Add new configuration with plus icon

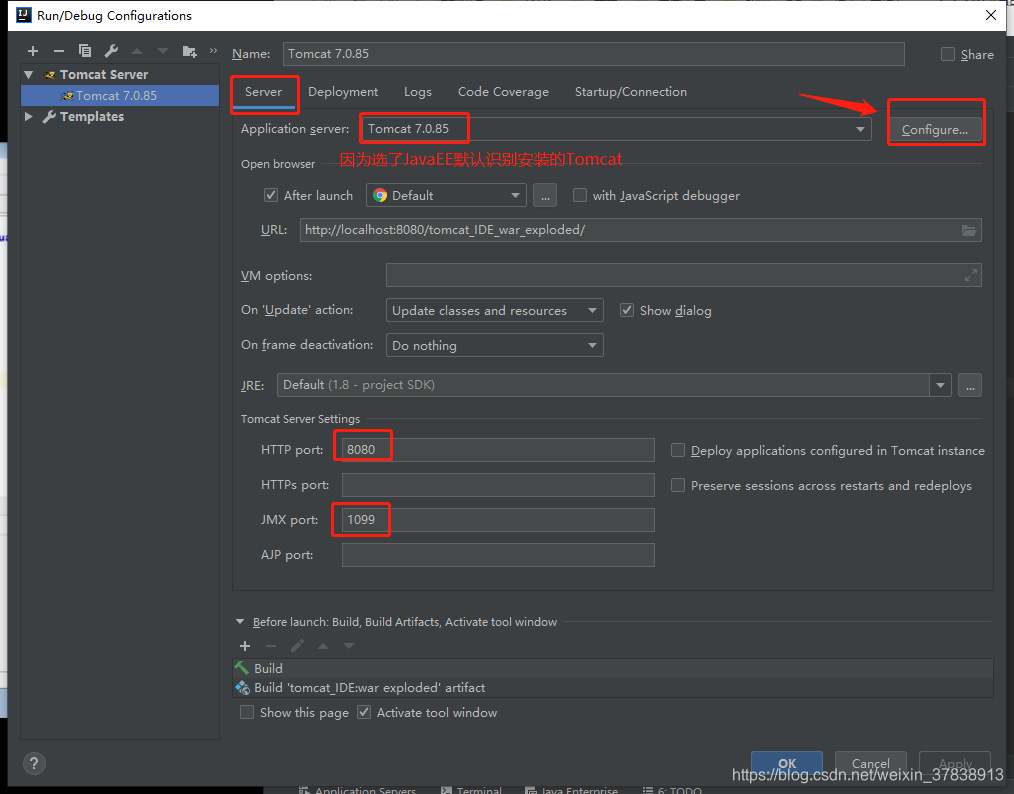(x=33, y=51)
